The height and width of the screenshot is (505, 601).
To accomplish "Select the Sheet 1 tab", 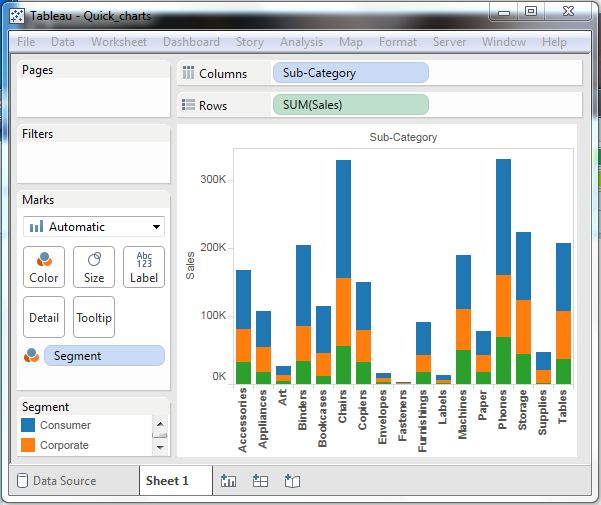I will [x=167, y=481].
